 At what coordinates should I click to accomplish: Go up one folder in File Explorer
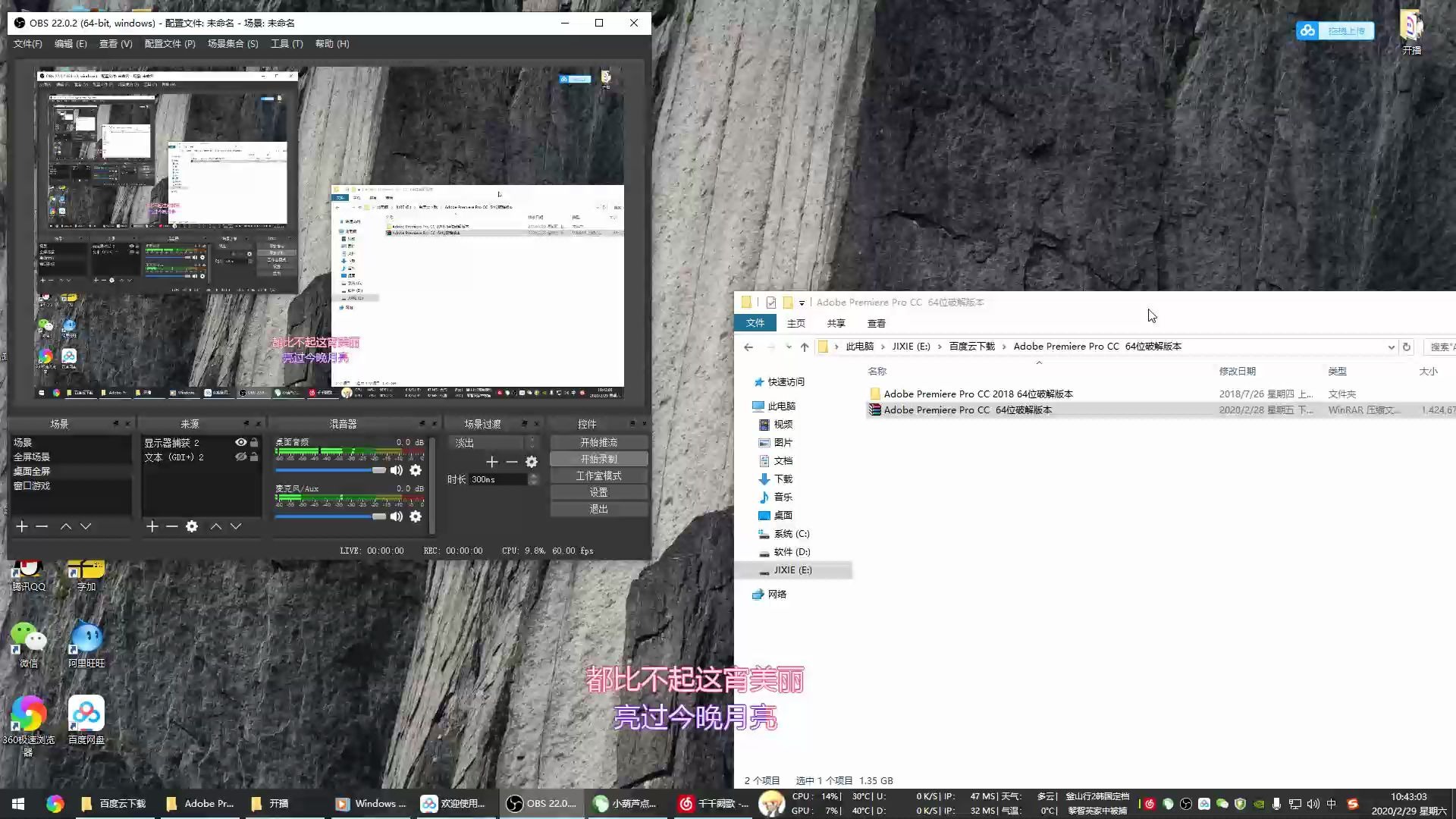point(805,347)
